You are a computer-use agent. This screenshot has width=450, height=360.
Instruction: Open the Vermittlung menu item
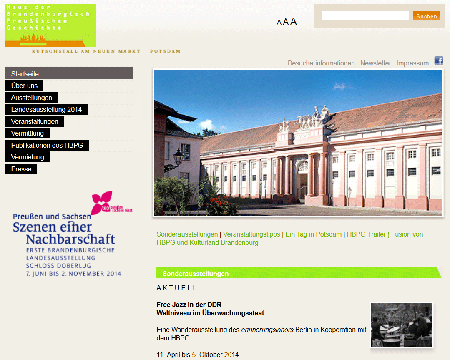coord(27,133)
